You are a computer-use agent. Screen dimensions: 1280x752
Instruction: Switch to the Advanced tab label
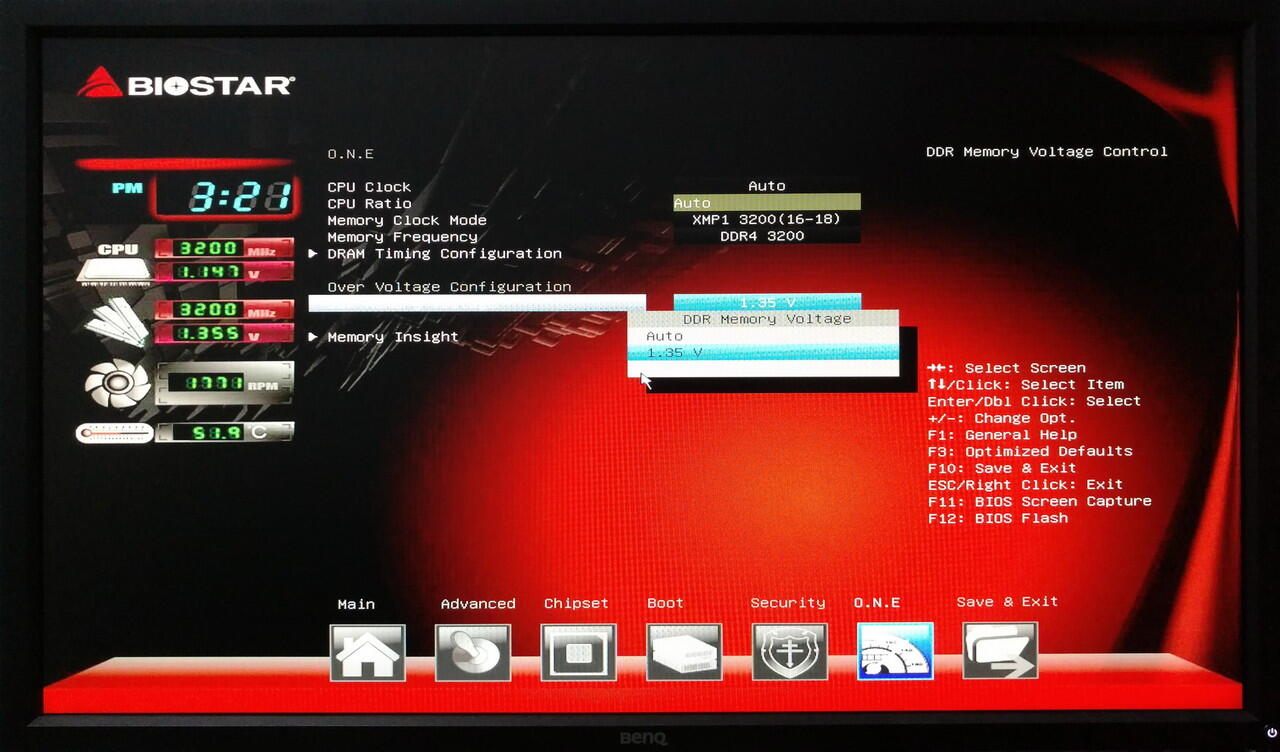pos(478,604)
